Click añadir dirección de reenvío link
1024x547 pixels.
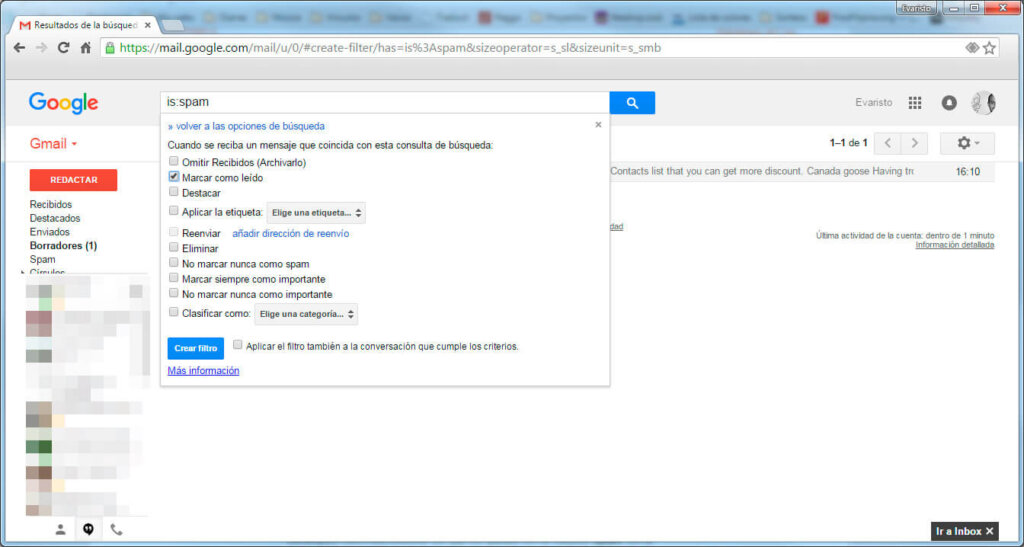coord(291,233)
